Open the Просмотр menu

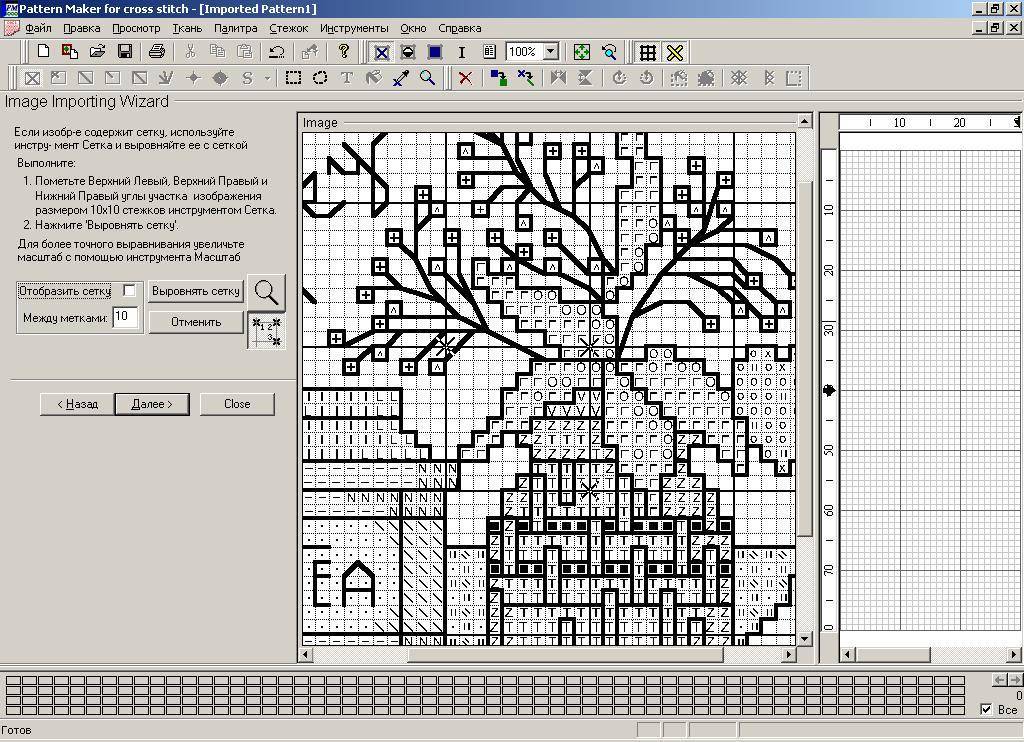click(x=136, y=28)
